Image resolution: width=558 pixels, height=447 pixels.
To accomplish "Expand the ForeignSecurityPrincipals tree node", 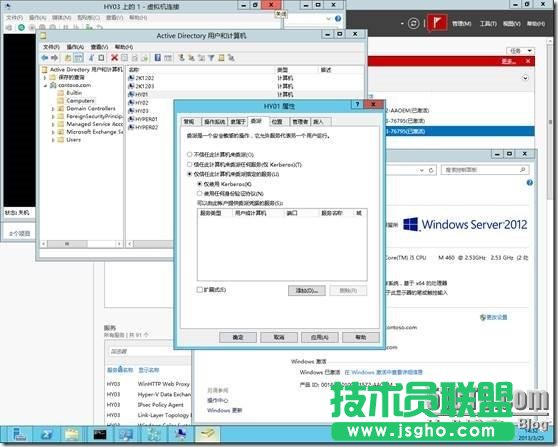I will (53, 116).
